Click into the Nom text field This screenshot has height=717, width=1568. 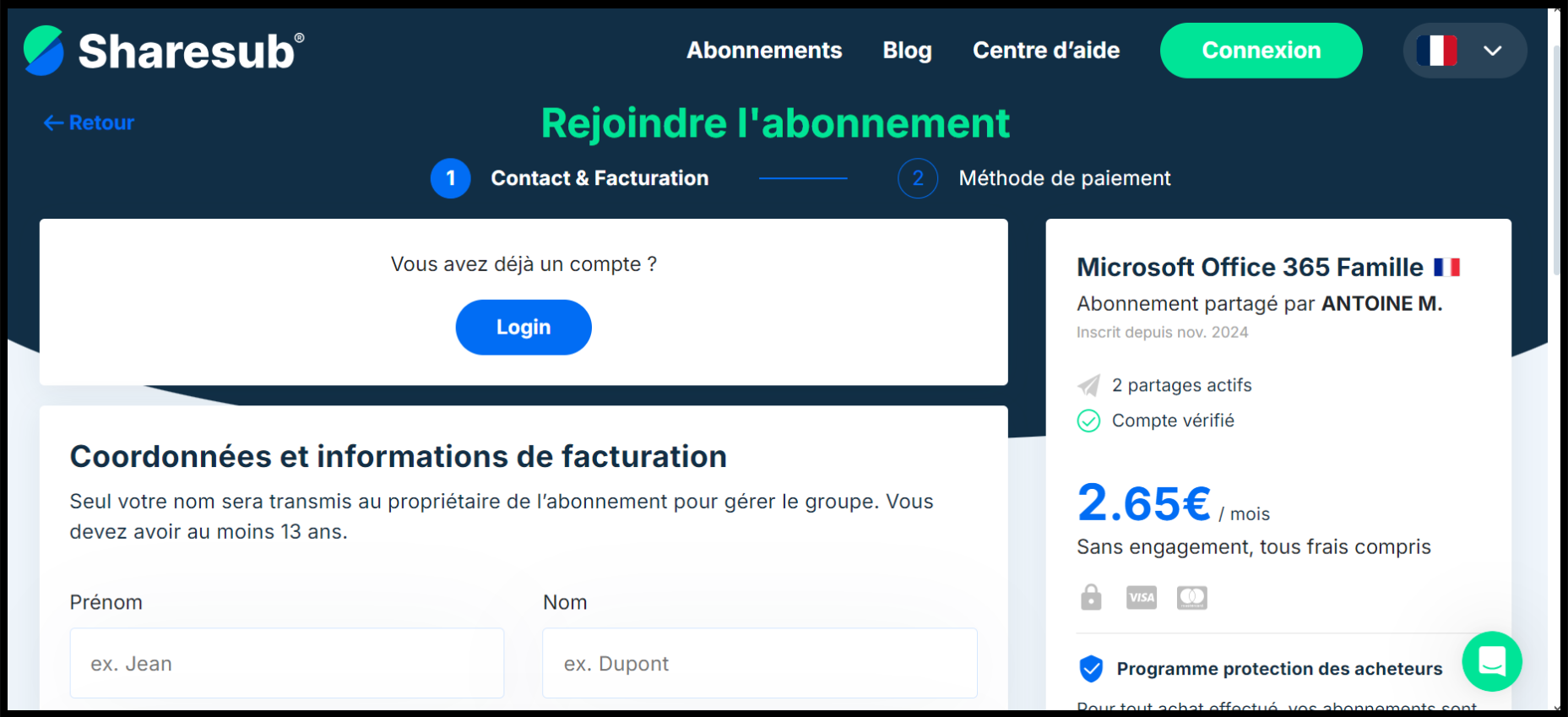coord(760,663)
